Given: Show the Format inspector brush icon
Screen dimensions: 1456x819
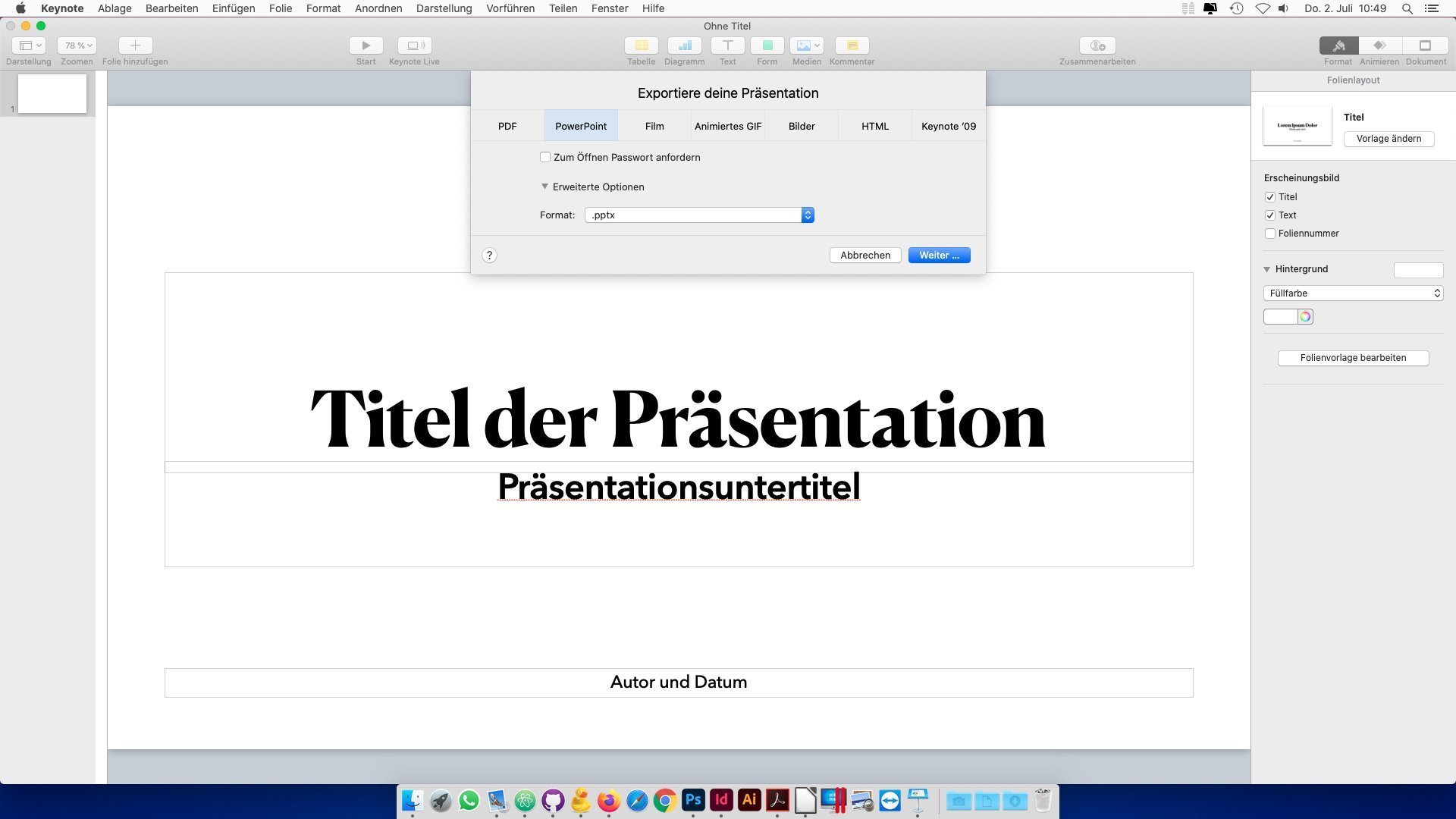Looking at the screenshot, I should 1338,45.
